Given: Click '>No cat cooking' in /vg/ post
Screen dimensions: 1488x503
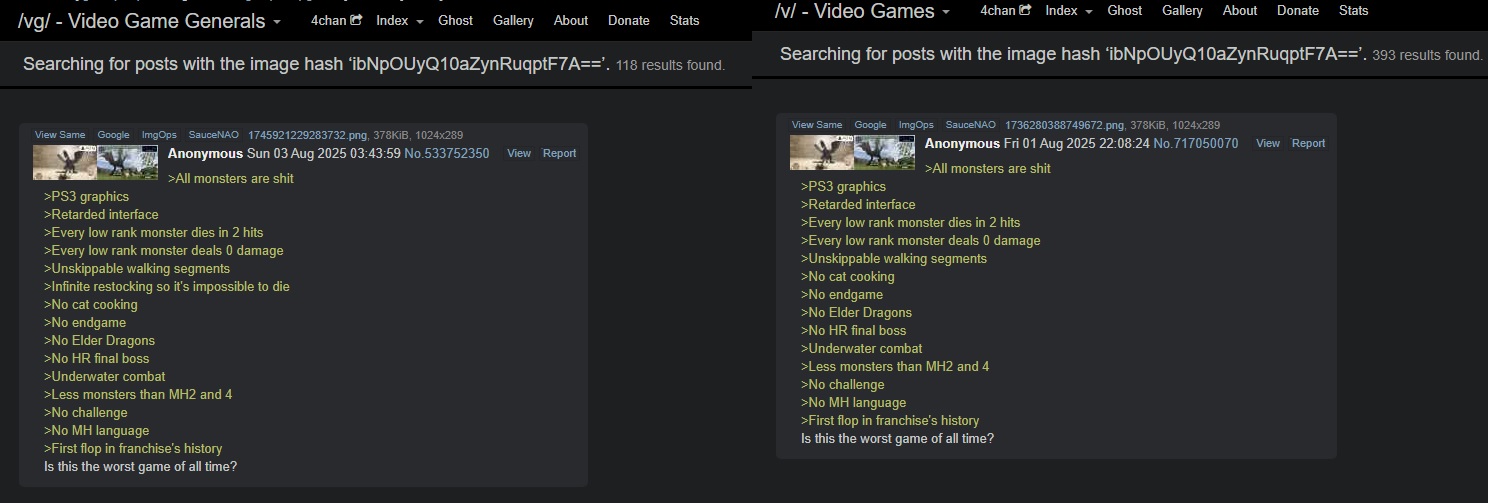Looking at the screenshot, I should 91,304.
